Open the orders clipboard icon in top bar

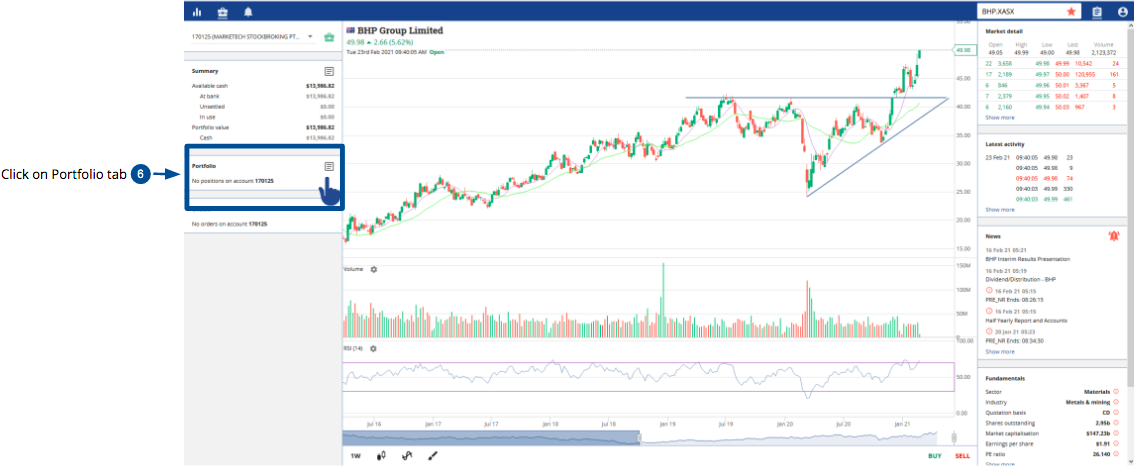(x=1096, y=12)
